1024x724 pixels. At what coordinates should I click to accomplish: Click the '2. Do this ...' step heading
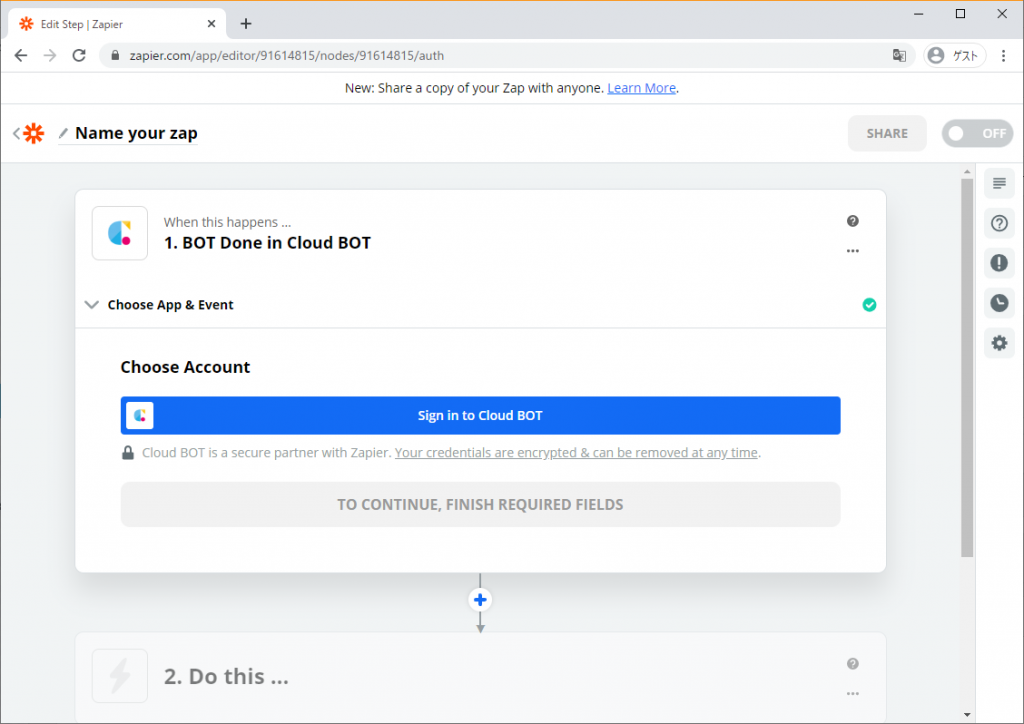tap(226, 676)
